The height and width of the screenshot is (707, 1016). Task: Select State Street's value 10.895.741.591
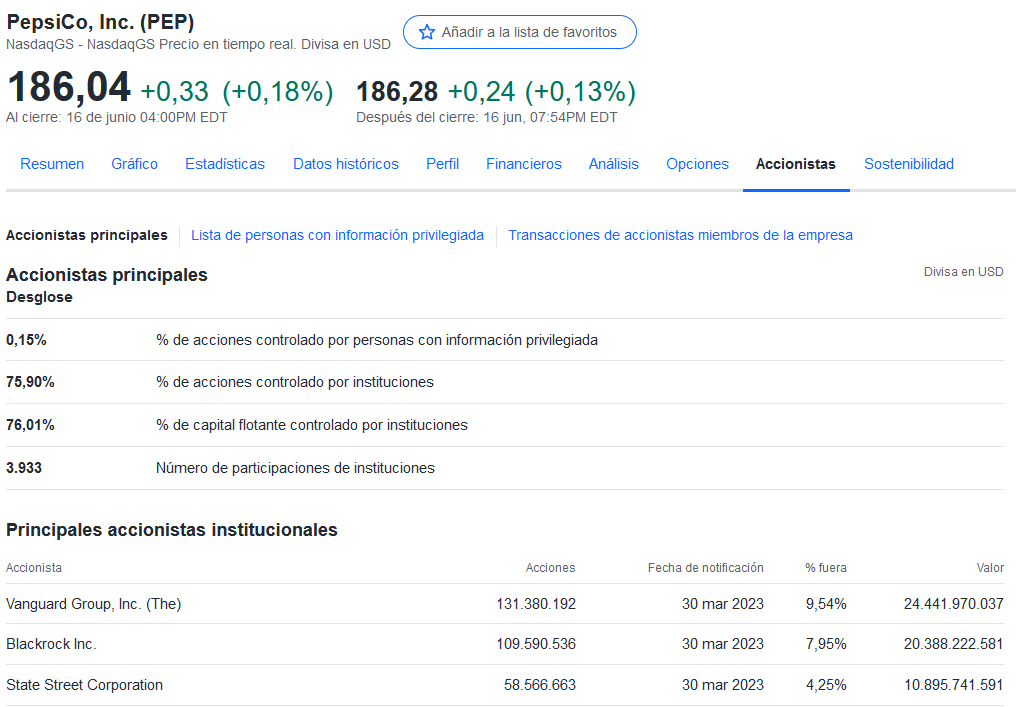[954, 685]
